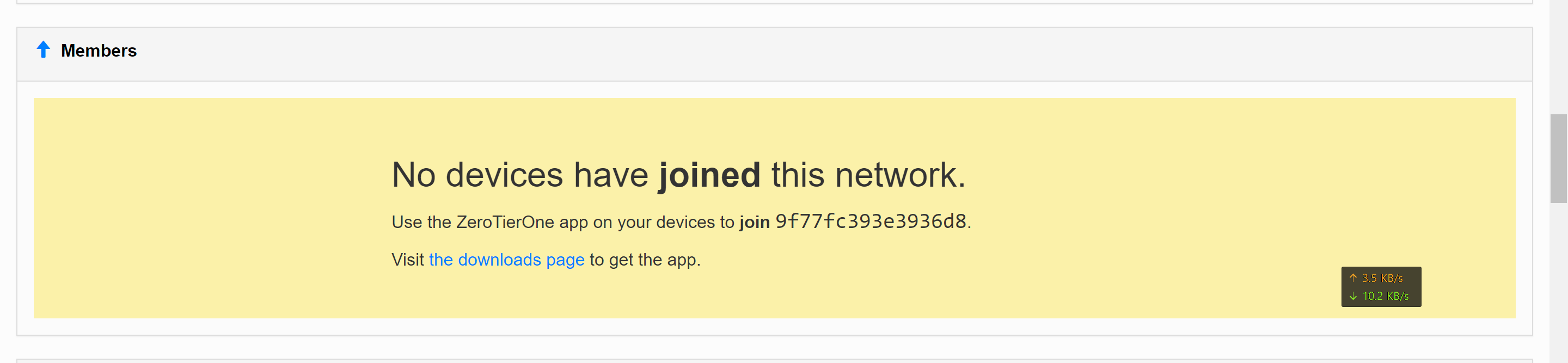Screen dimensions: 1568x363
Task: Collapse the Members section via its heading
Action: tap(99, 51)
